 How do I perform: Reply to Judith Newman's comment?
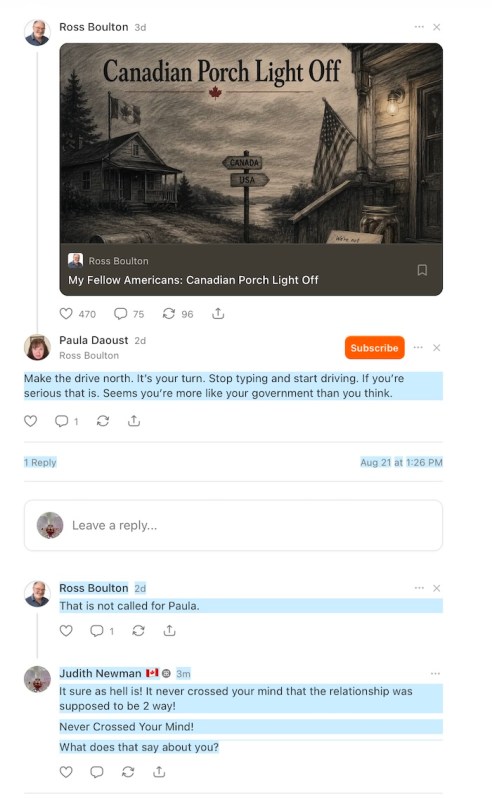tap(97, 772)
